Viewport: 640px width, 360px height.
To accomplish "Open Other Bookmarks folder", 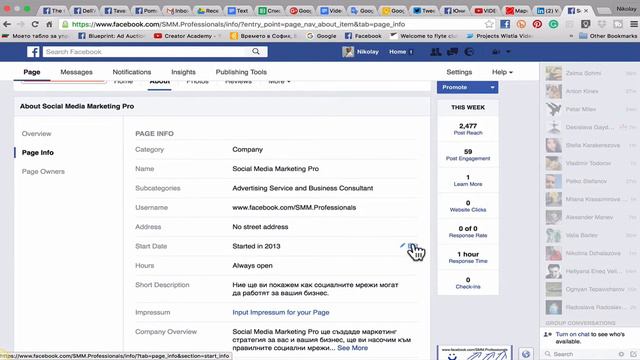I will pyautogui.click(x=608, y=36).
